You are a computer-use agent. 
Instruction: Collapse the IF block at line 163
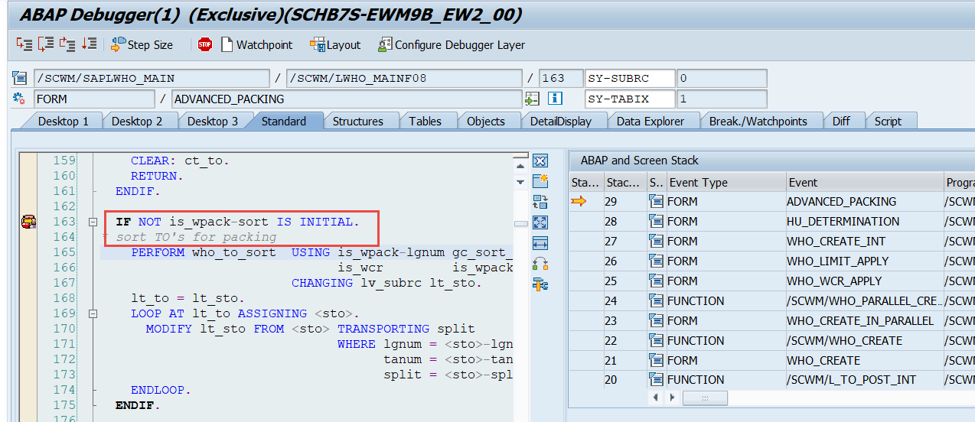[93, 222]
